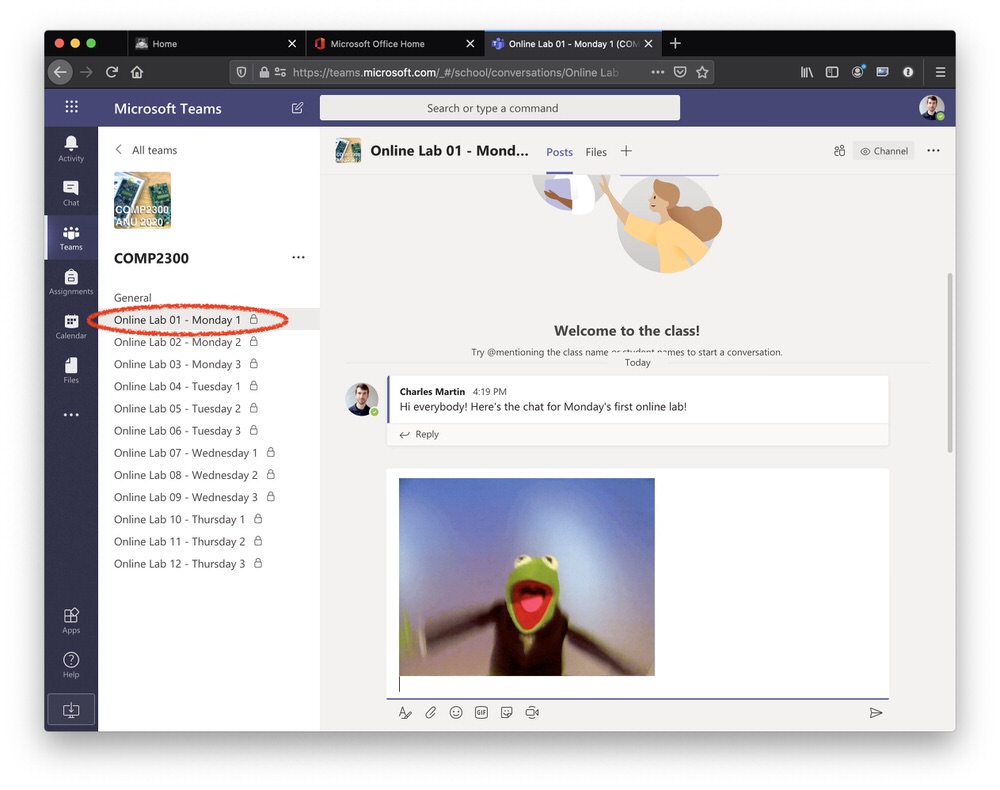Screen dimensions: 1000x790
Task: Open the General channel
Action: click(133, 298)
